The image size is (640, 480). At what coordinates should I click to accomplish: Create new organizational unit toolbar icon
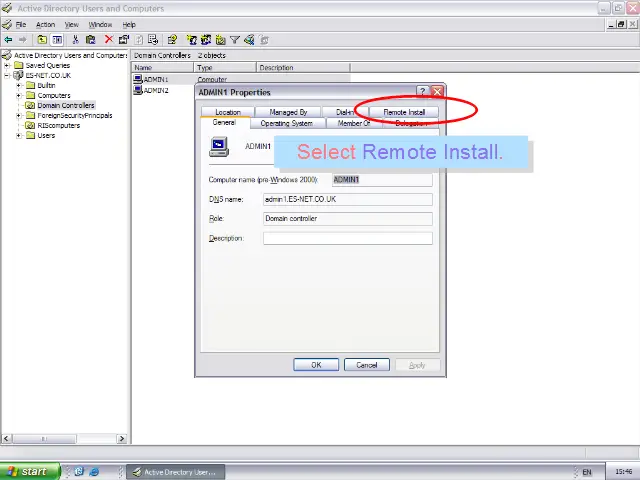click(220, 40)
